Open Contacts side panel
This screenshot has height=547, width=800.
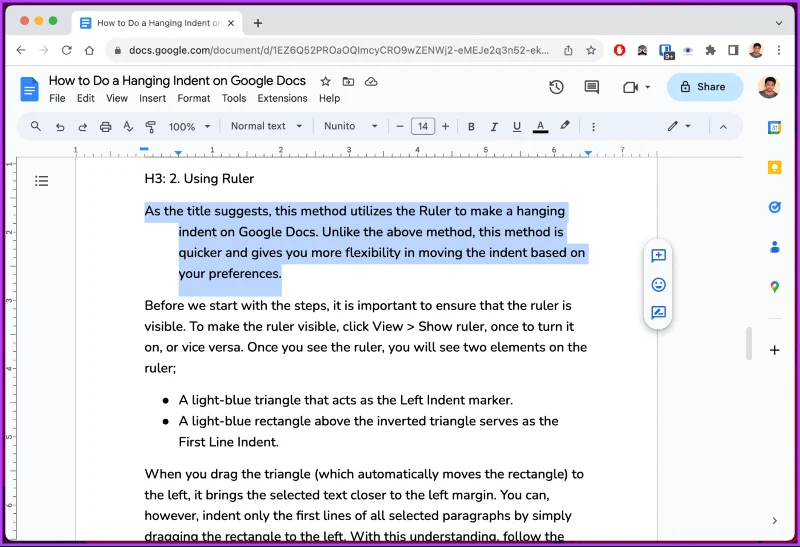[774, 247]
